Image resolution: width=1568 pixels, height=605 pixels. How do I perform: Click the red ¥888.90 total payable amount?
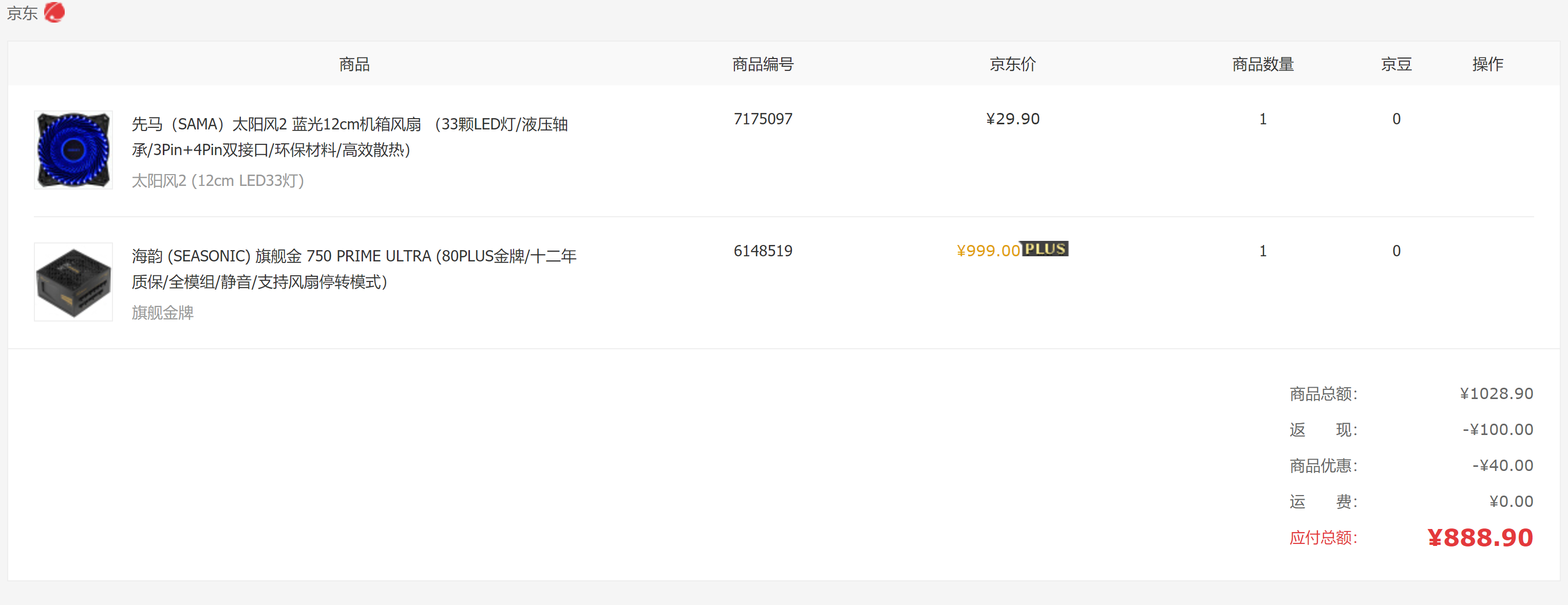tap(1480, 537)
